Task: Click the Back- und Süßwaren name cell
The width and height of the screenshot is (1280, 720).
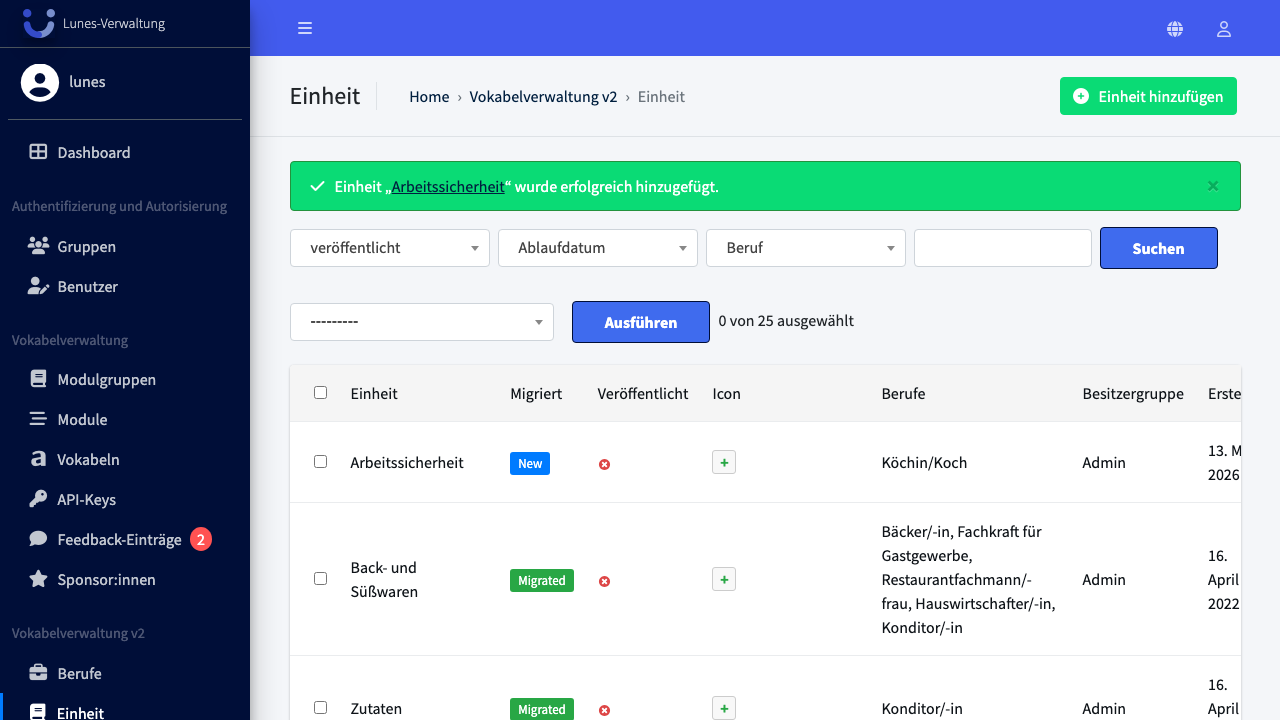Action: click(384, 579)
